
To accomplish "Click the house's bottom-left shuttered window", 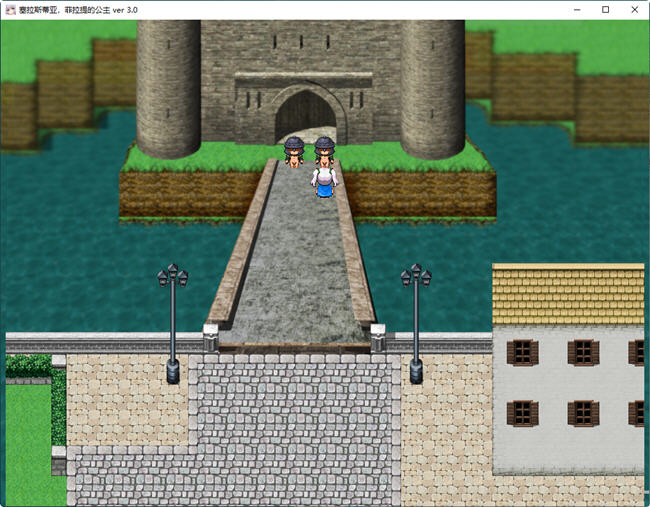I will click(522, 413).
